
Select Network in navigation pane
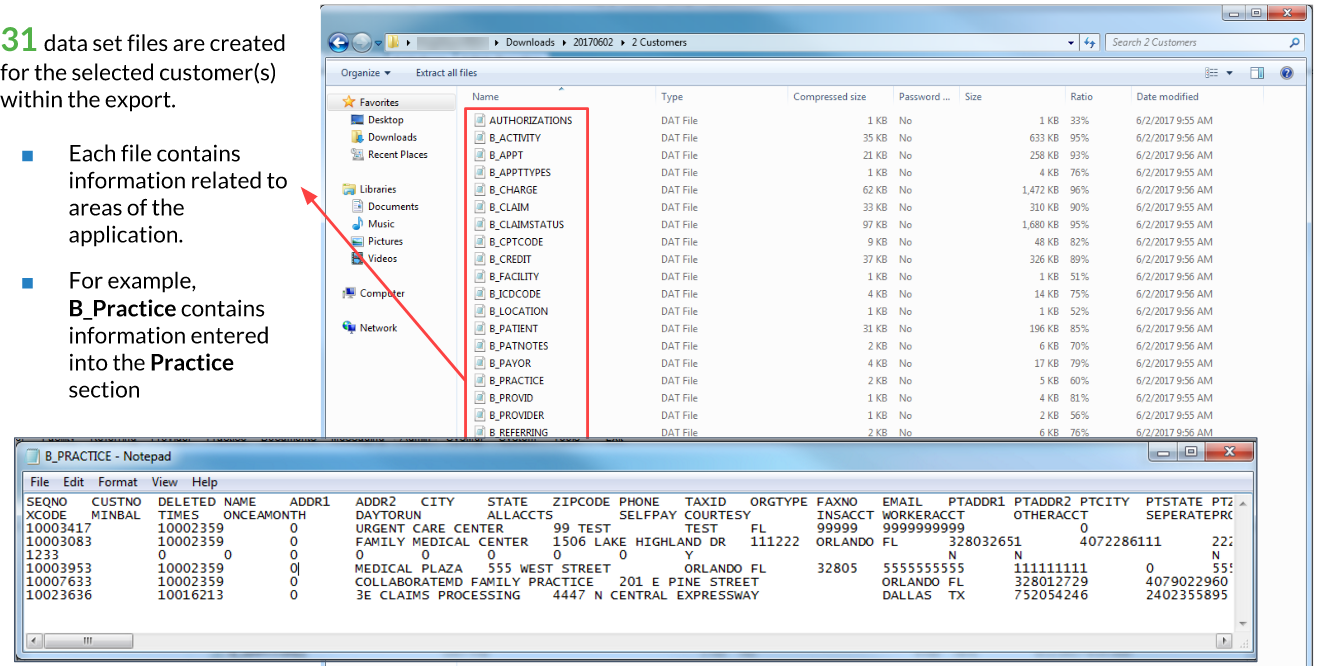tap(378, 328)
